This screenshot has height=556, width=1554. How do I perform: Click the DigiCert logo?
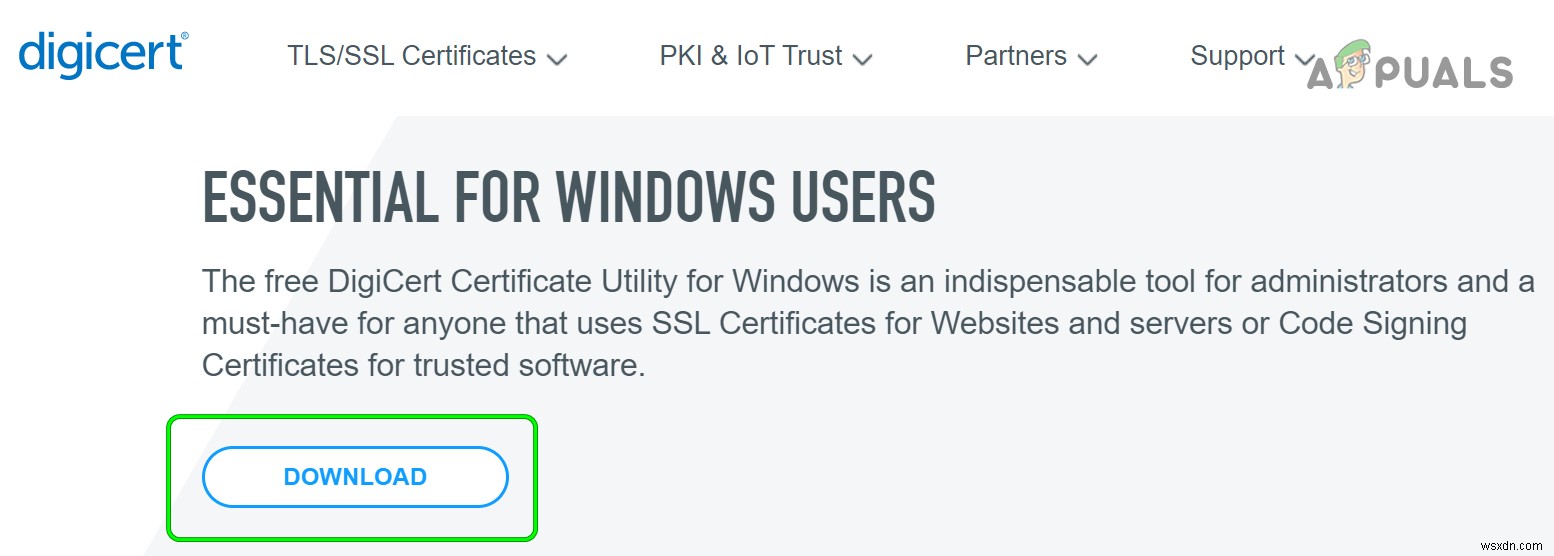coord(100,54)
